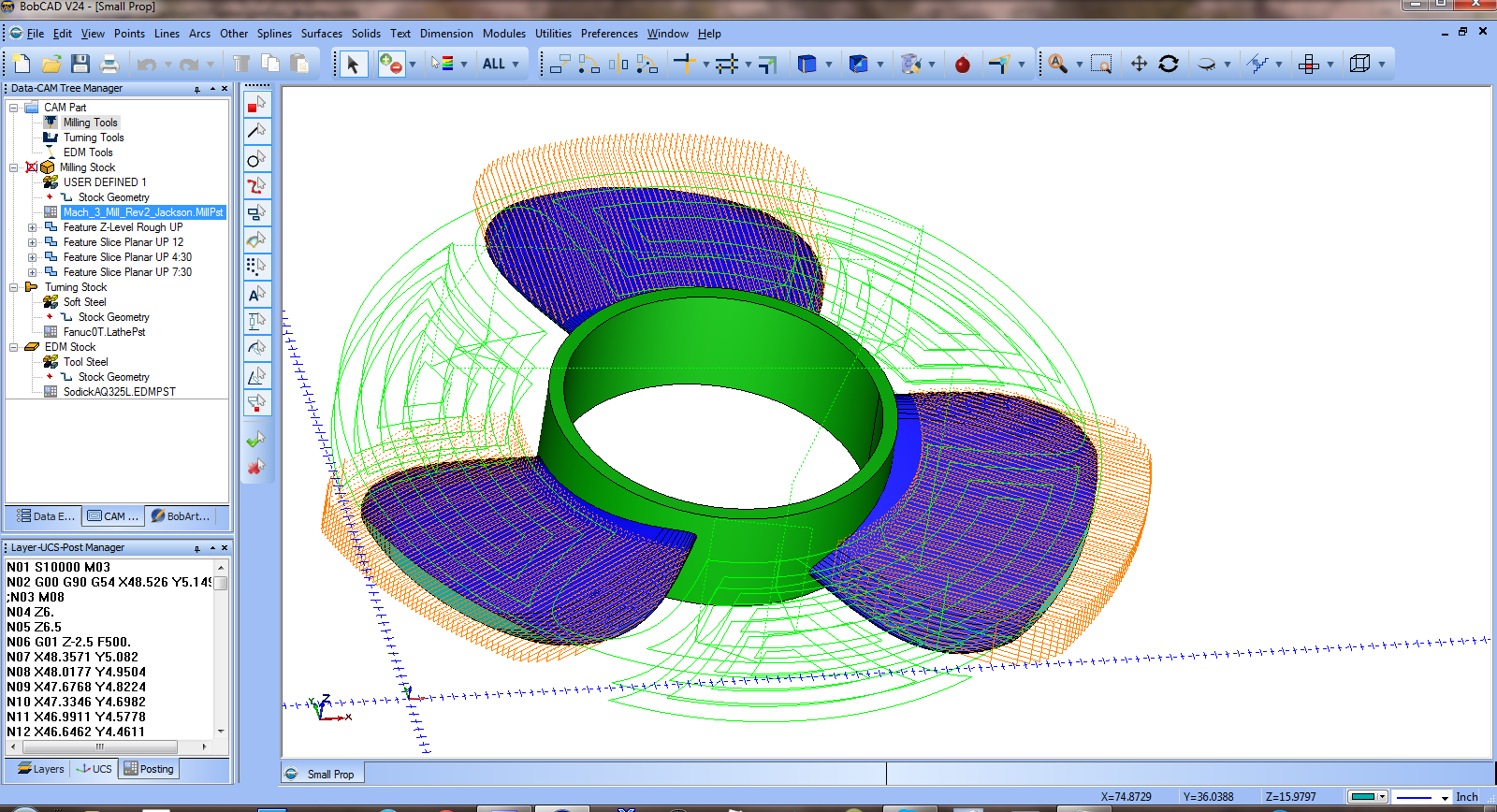This screenshot has height=812, width=1497.
Task: Open the ALL selection filter dropdown
Action: point(516,64)
